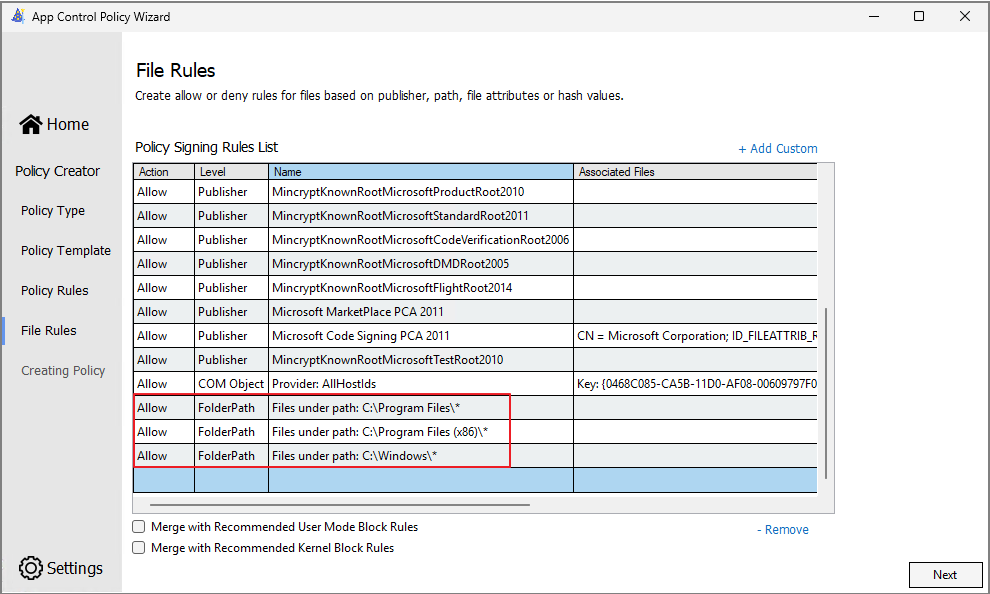Click Publisher cell in Microsoft Code Signing row
The image size is (990, 594).
tap(231, 336)
